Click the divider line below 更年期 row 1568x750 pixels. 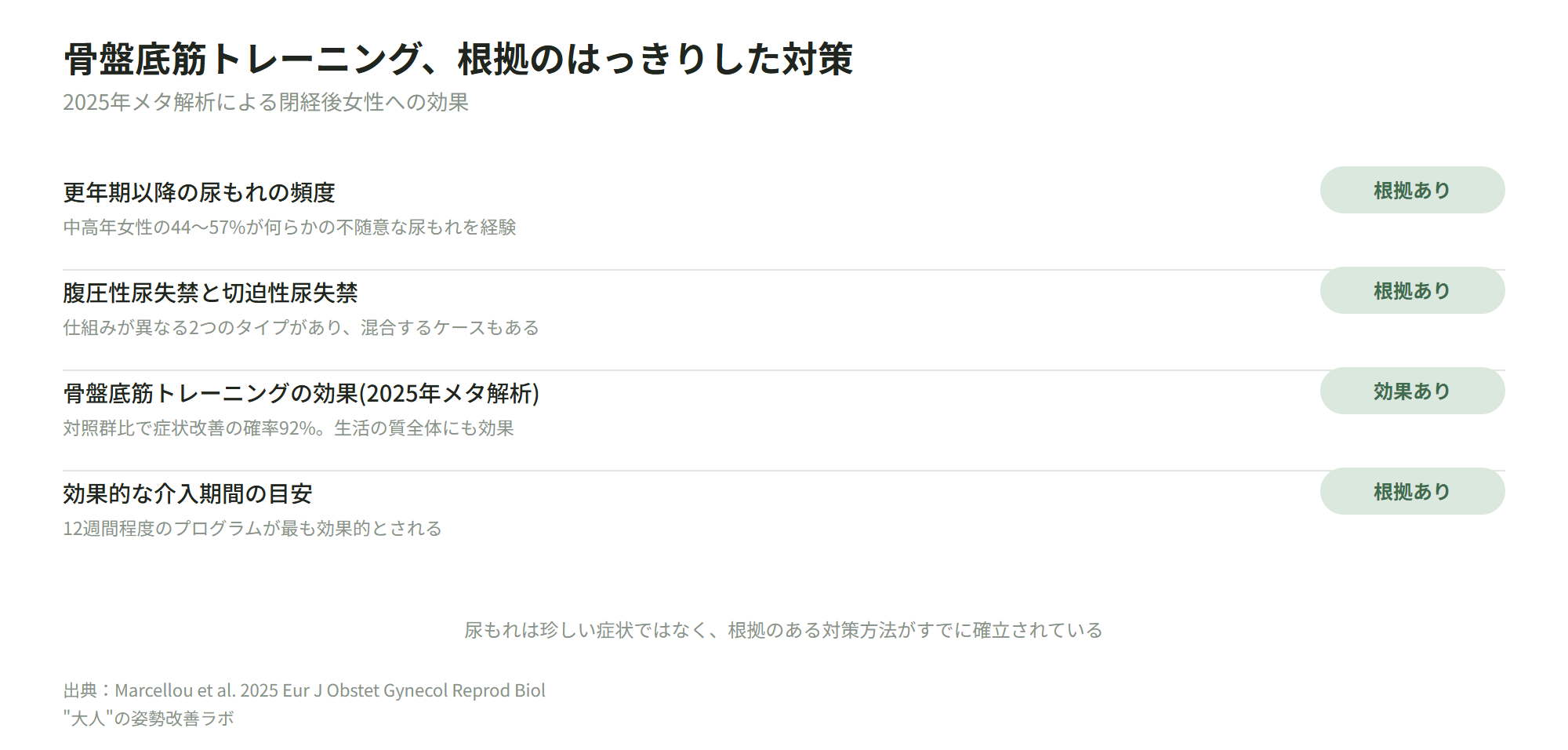(x=784, y=270)
